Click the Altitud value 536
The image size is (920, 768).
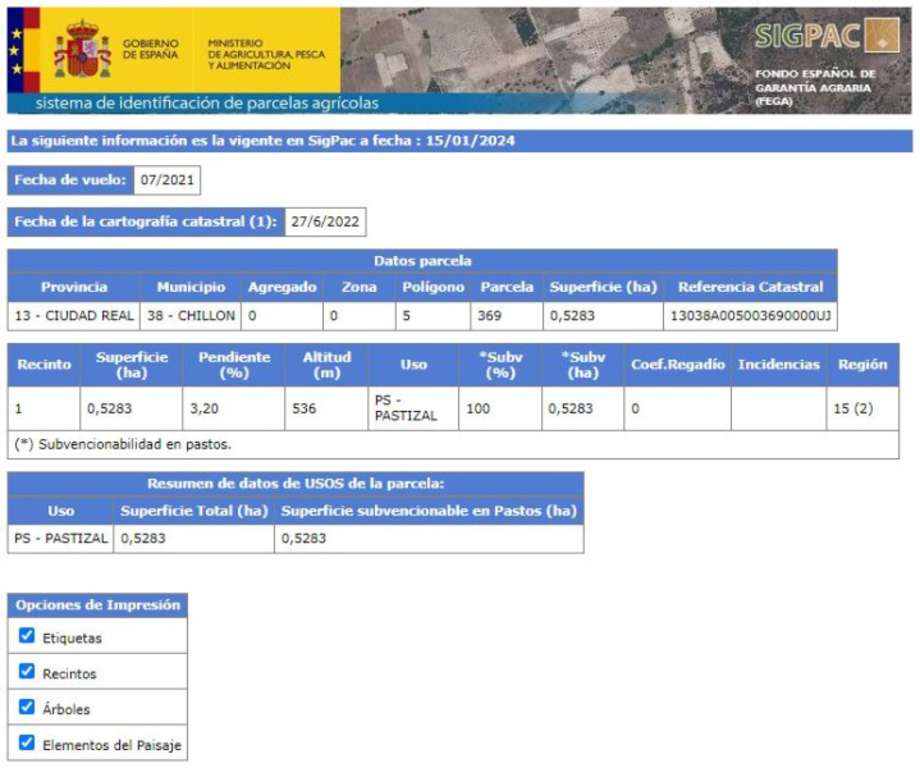tap(303, 409)
